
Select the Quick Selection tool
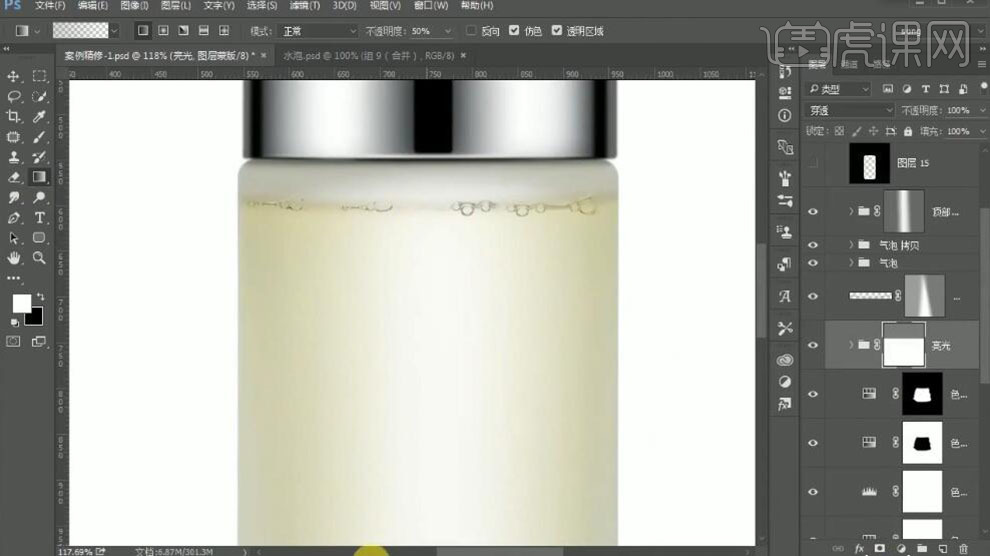coord(39,97)
